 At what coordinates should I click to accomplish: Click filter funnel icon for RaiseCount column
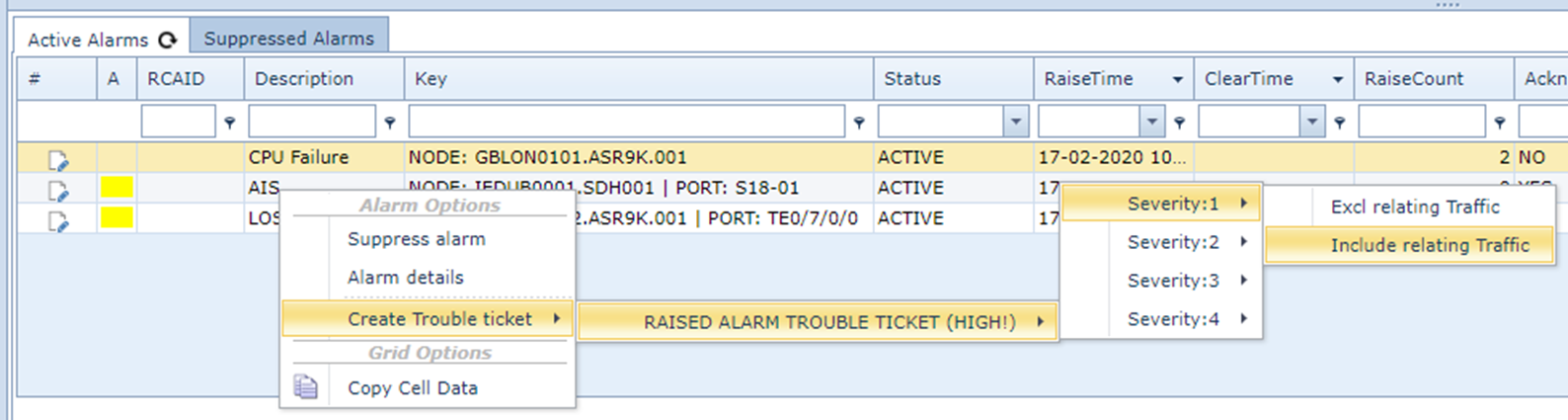[x=1500, y=123]
